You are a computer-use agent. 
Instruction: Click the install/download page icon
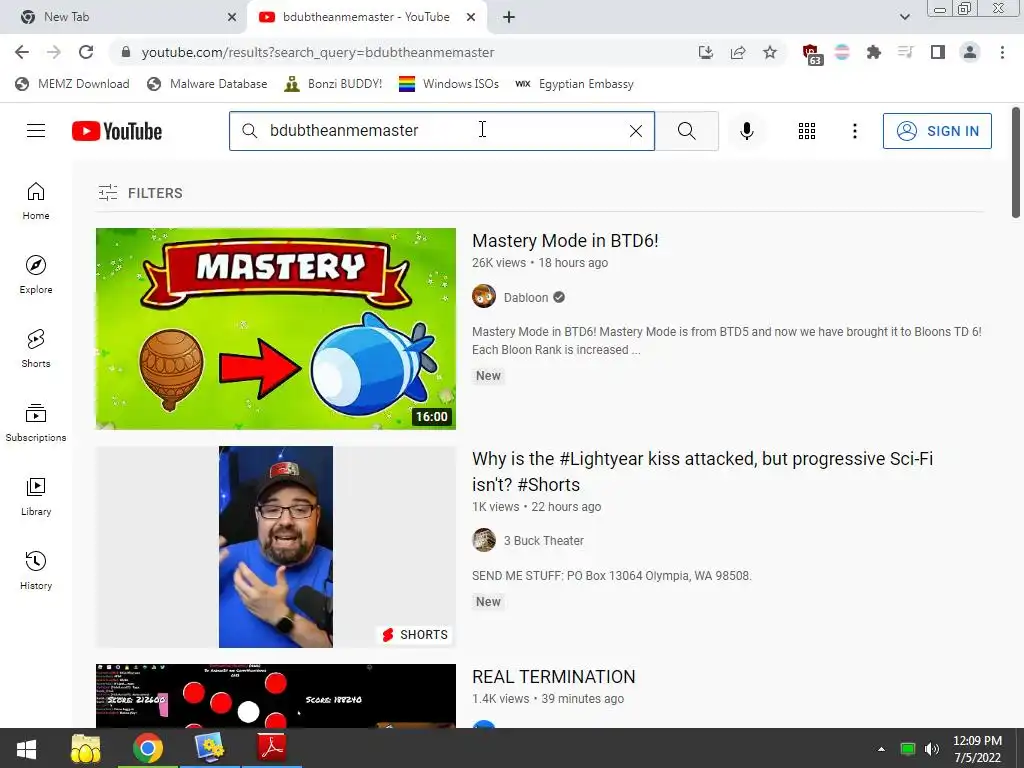coord(706,52)
